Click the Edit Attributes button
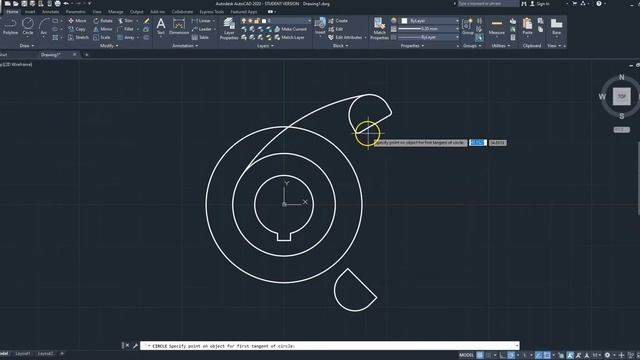The width and height of the screenshot is (640, 360). (344, 37)
